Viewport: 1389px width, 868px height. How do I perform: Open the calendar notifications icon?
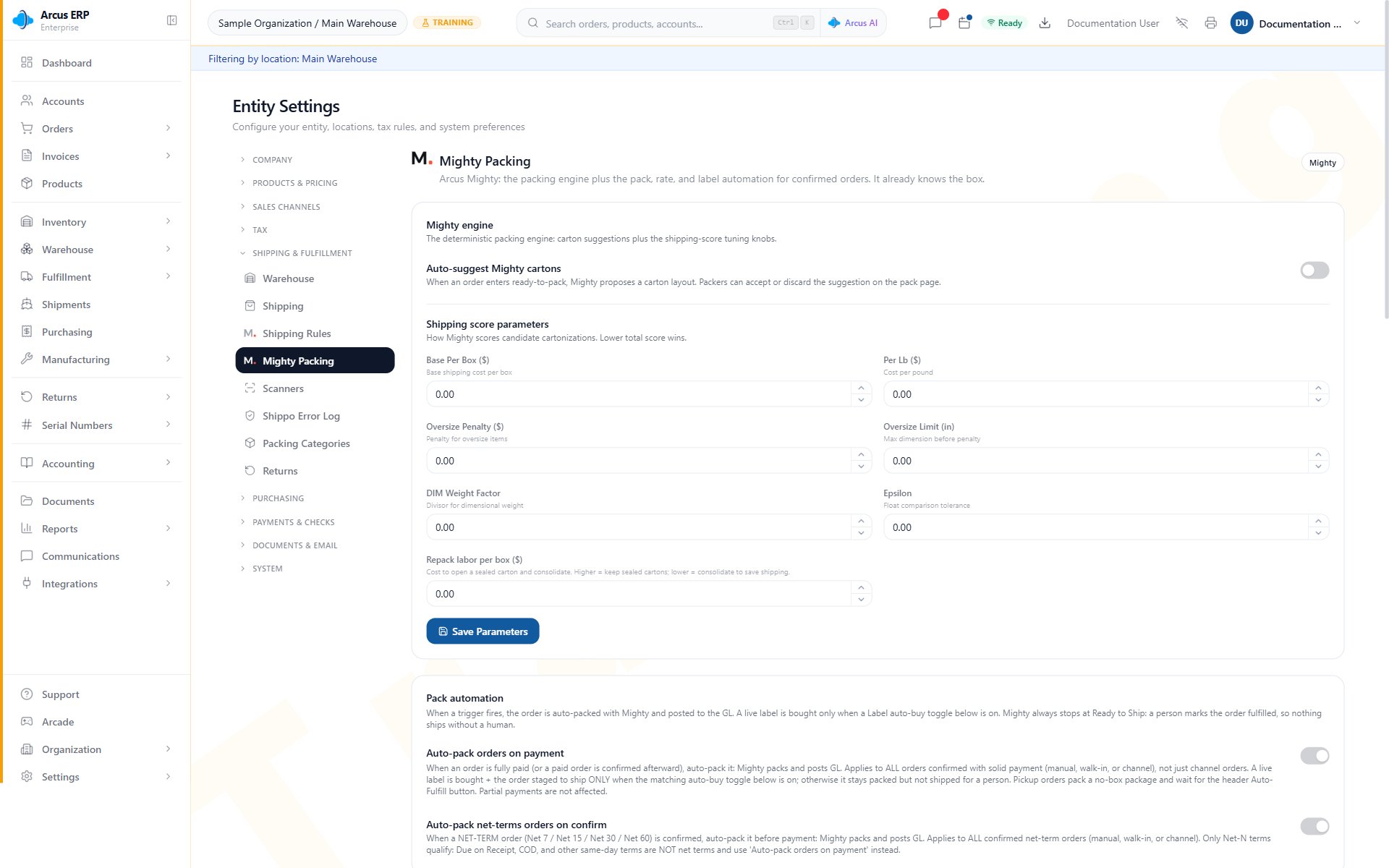pyautogui.click(x=964, y=23)
